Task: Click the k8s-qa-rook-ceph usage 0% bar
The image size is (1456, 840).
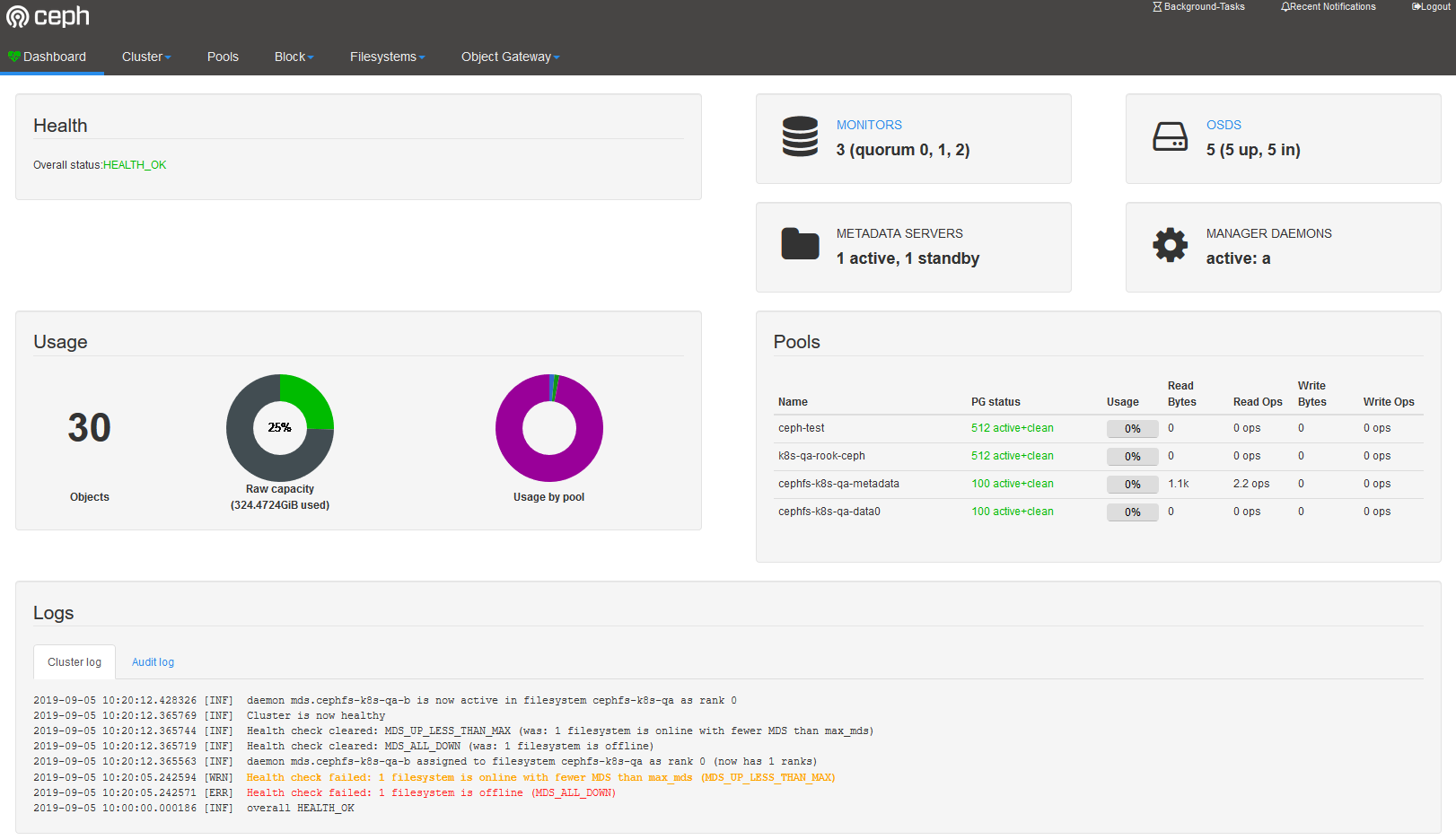Action: pos(1133,457)
